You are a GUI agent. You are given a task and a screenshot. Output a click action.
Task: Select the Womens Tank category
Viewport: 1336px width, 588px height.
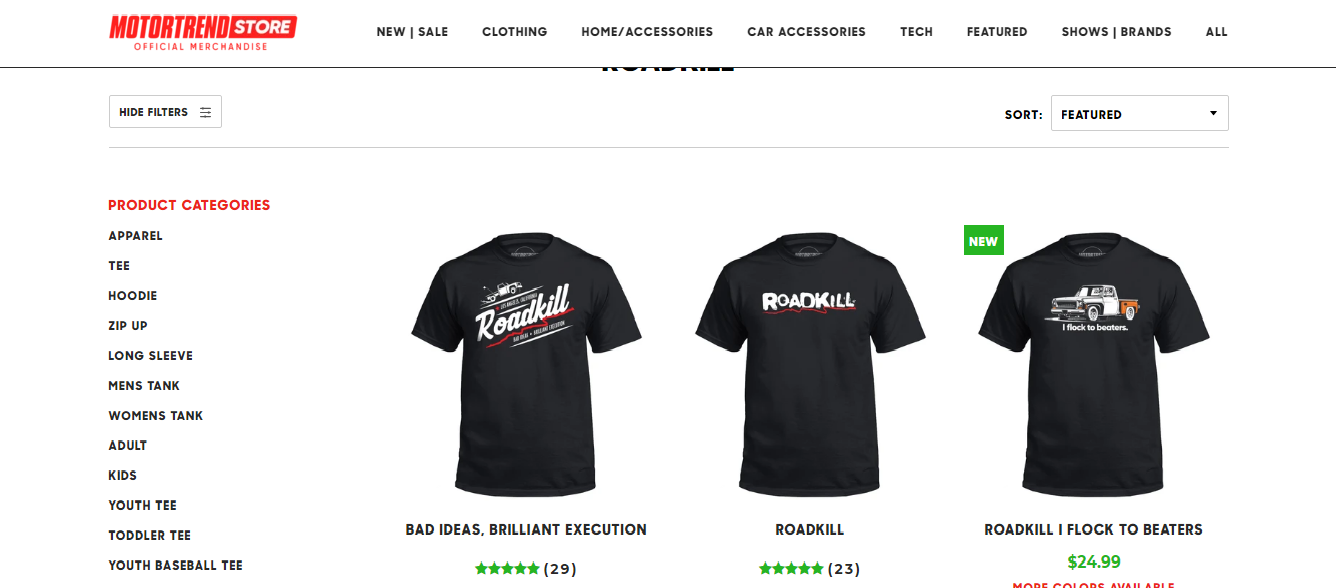pos(155,416)
